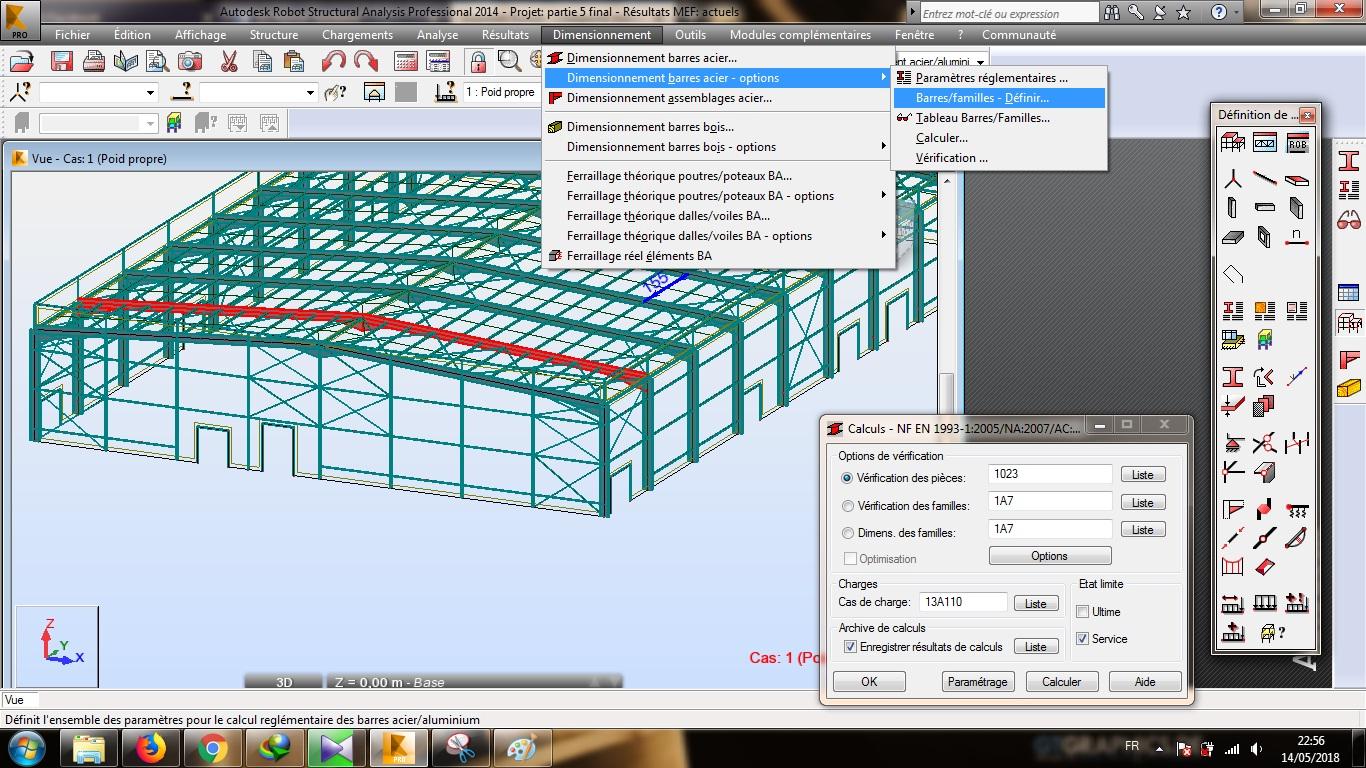Toggle the Service limit state checkbox
Screen dimensions: 1366x768
[1082, 638]
